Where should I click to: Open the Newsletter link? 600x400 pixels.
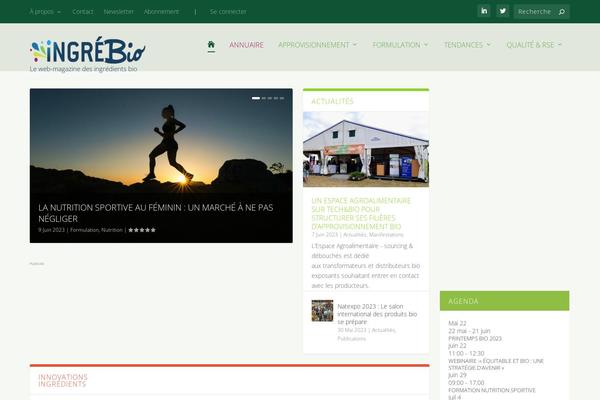[119, 11]
